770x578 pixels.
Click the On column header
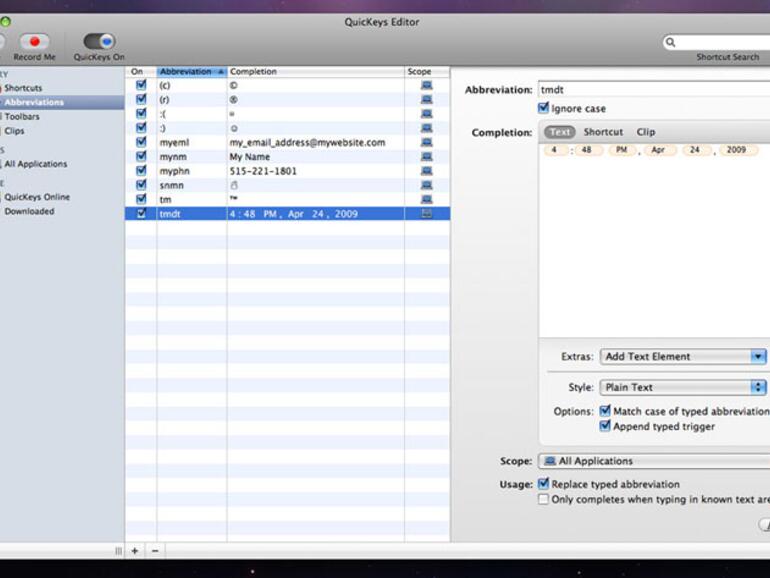pyautogui.click(x=140, y=71)
